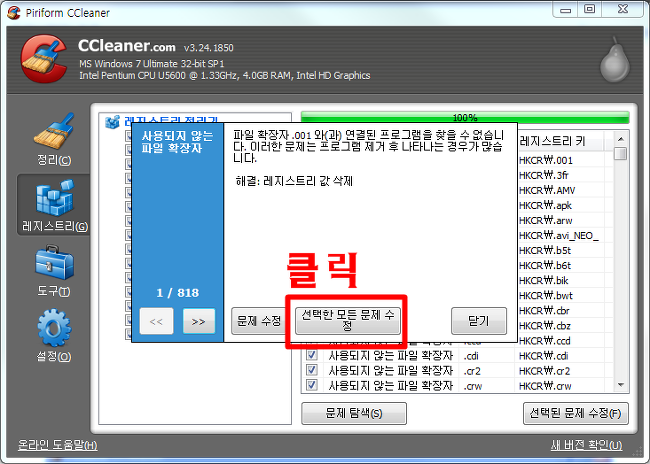650x464 pixels.
Task: Click the title bar CCleaner app icon
Action: pos(14,12)
